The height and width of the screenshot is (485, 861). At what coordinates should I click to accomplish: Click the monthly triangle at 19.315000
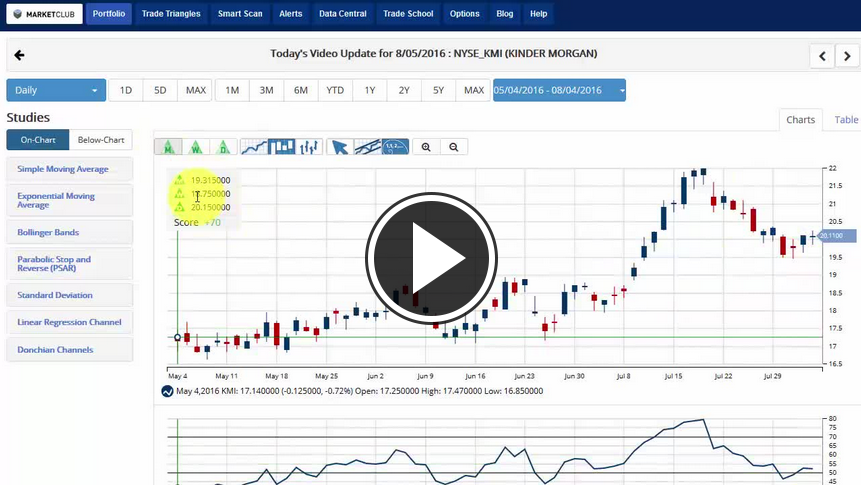pyautogui.click(x=180, y=180)
